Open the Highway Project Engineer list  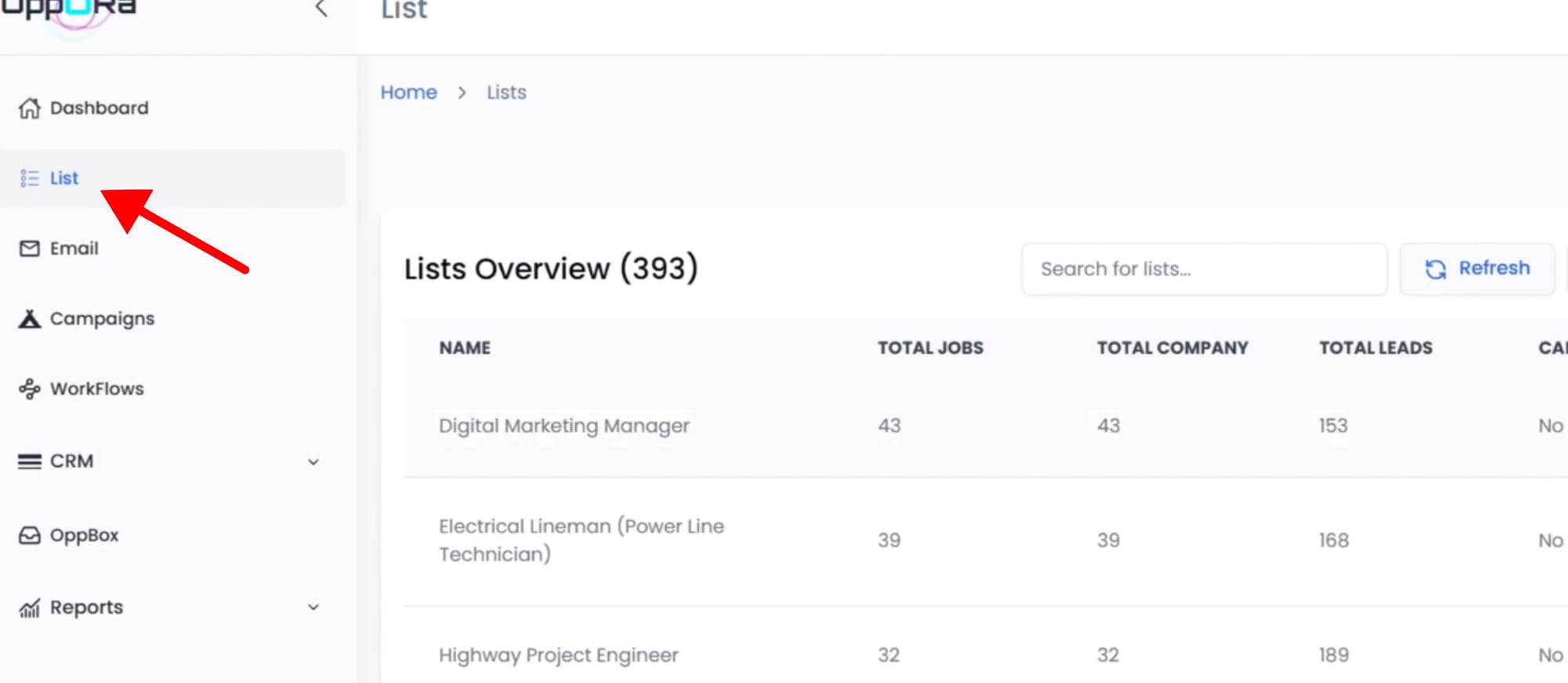558,655
